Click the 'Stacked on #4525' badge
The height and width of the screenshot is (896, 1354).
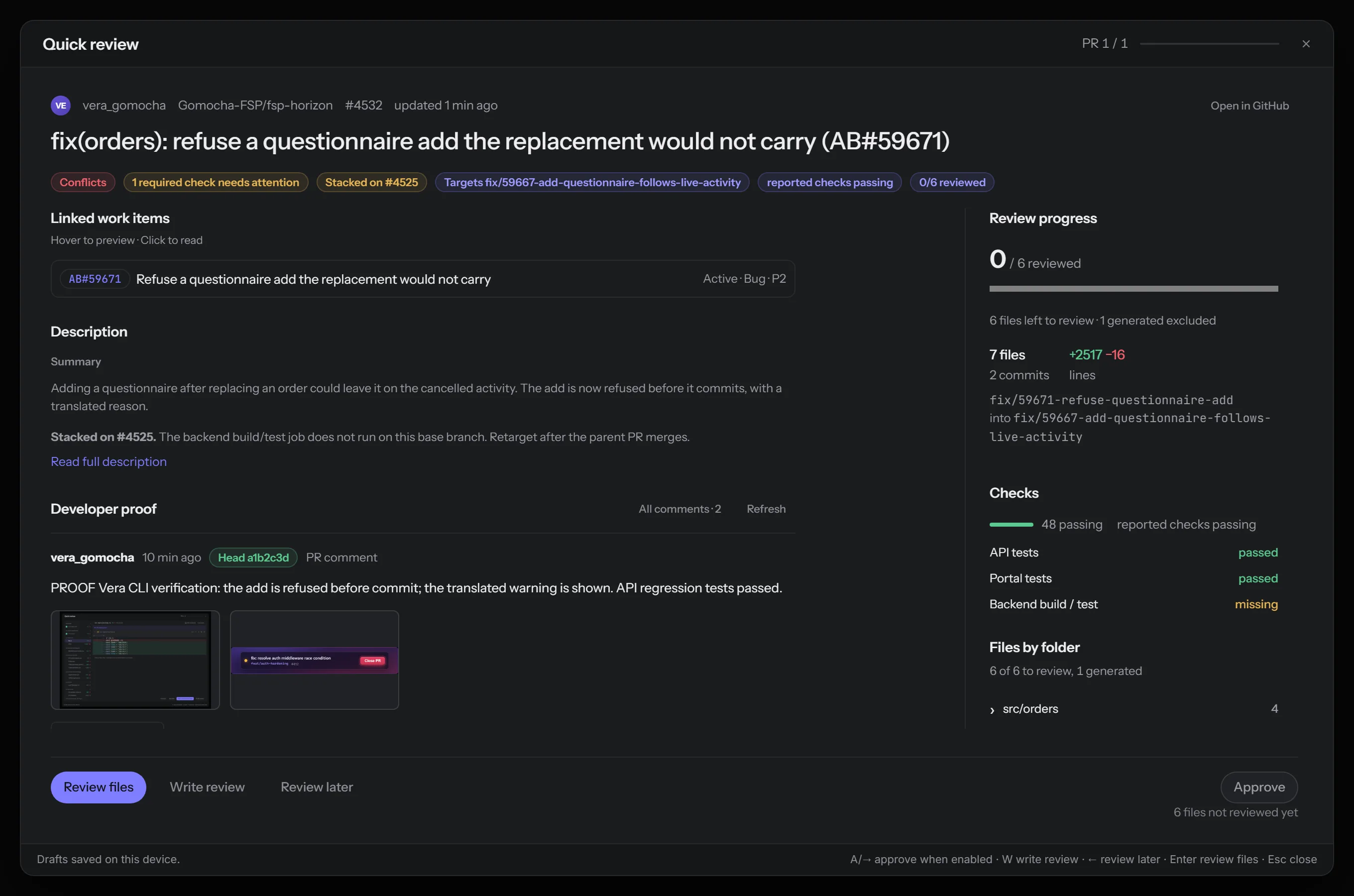point(371,182)
